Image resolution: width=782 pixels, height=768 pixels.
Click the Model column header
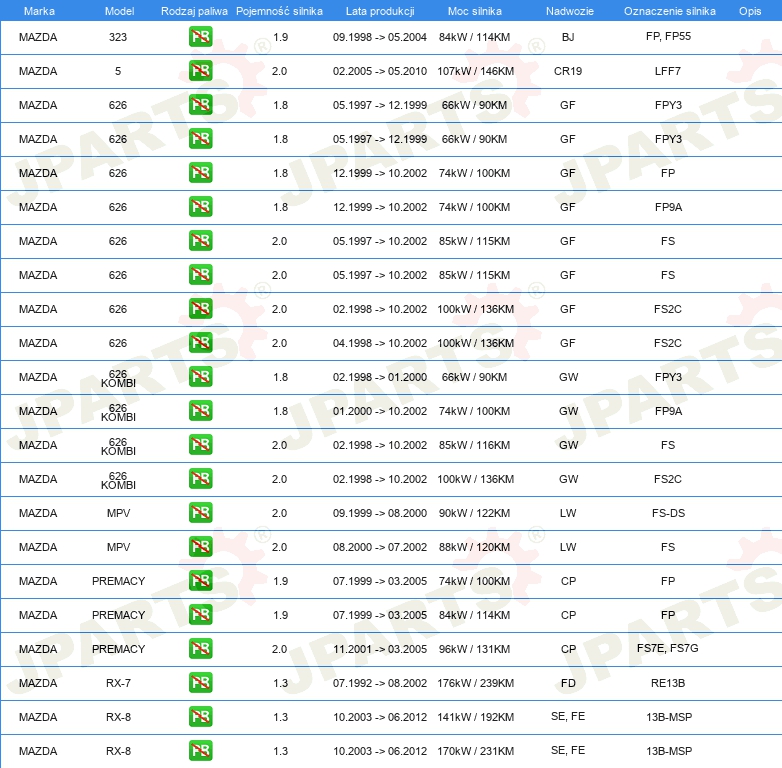pyautogui.click(x=119, y=11)
